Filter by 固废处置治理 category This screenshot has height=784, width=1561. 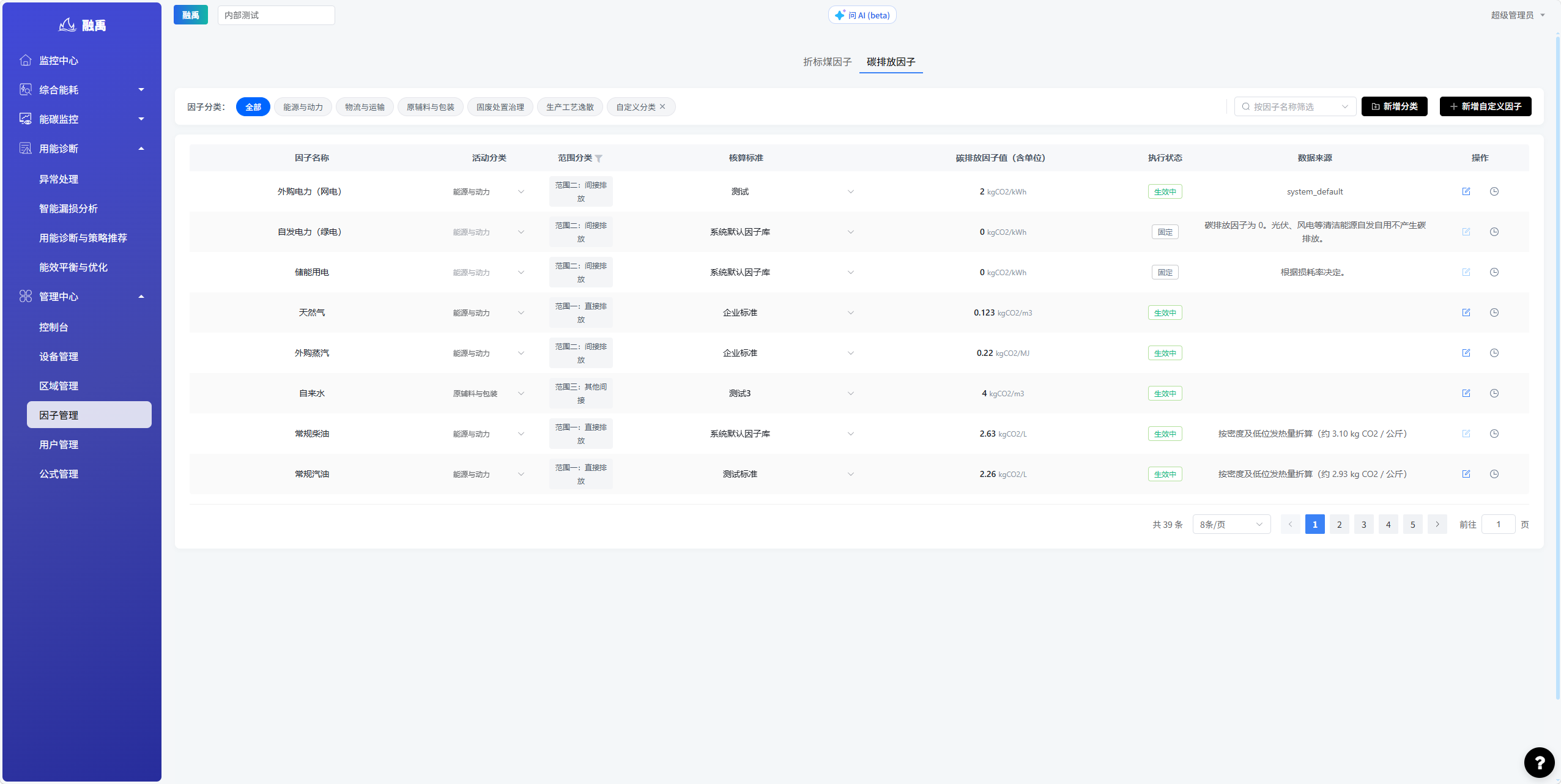click(500, 106)
